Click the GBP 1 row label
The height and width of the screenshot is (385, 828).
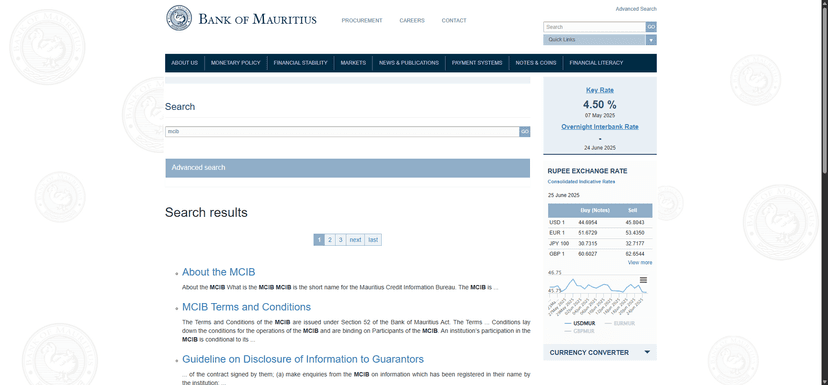557,254
